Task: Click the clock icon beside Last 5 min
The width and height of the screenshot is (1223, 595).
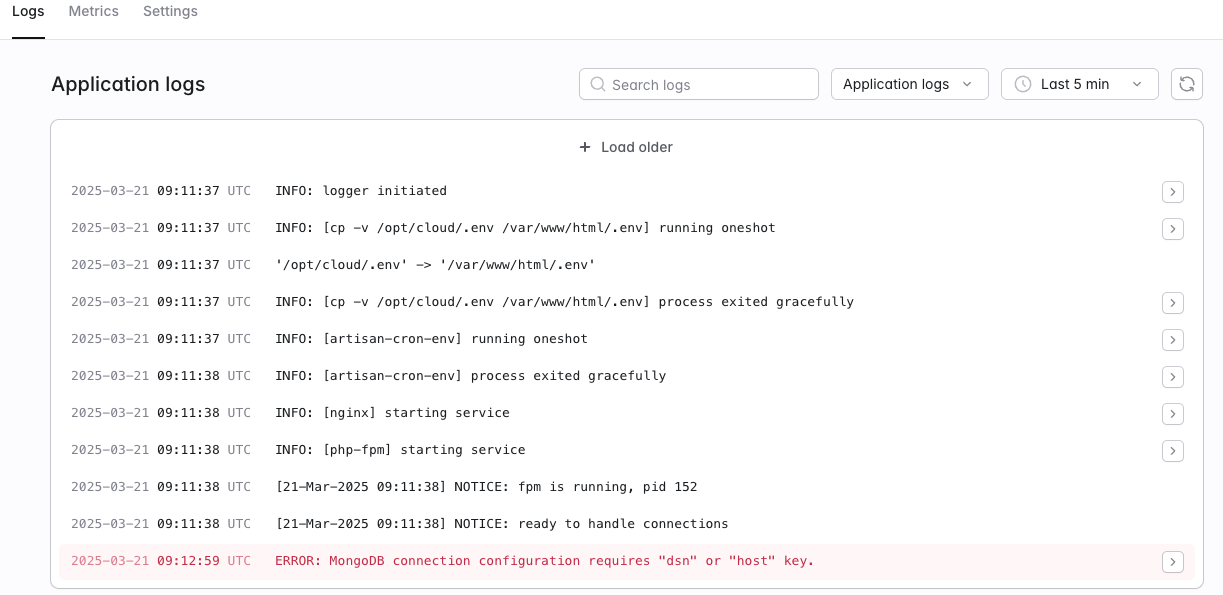Action: pyautogui.click(x=1023, y=84)
